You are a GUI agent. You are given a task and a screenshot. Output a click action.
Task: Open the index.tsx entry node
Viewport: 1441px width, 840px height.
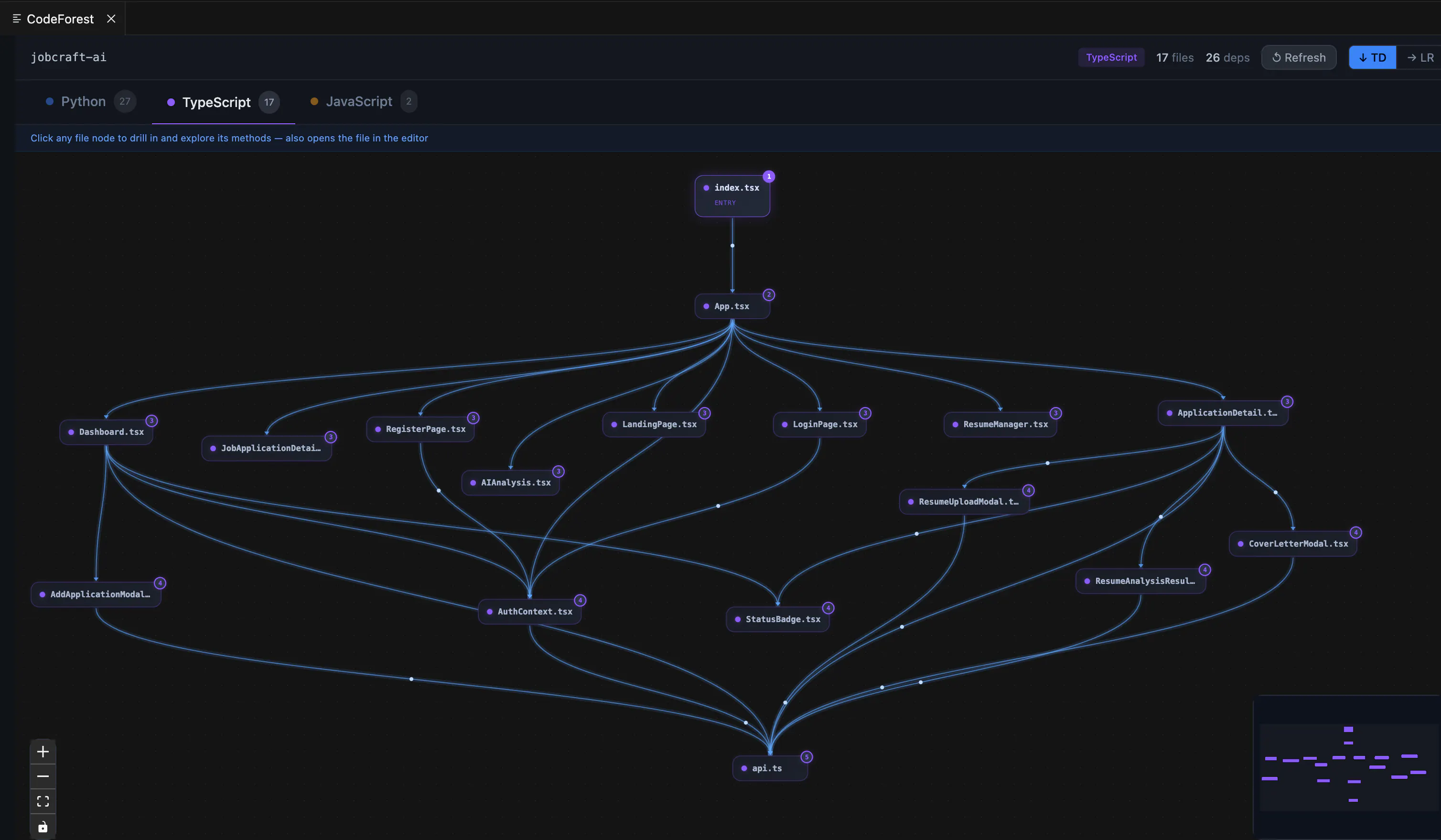click(x=732, y=195)
